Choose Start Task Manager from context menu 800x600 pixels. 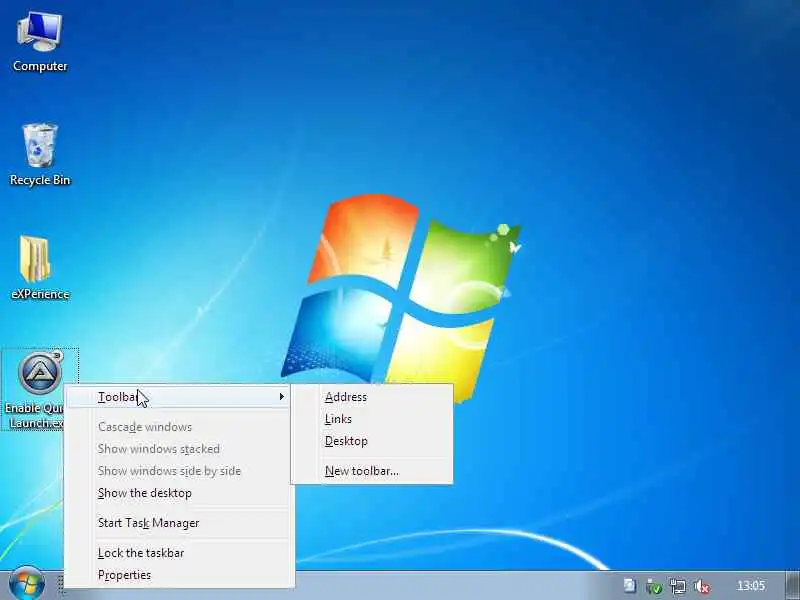[179, 523]
